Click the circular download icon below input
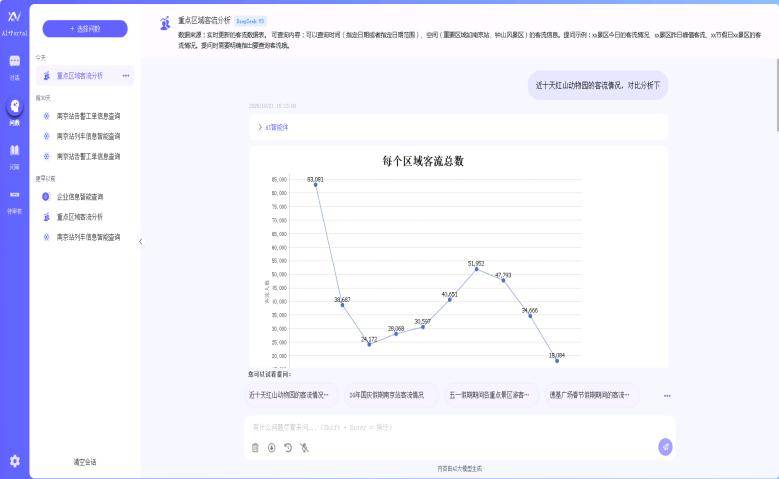 271,448
